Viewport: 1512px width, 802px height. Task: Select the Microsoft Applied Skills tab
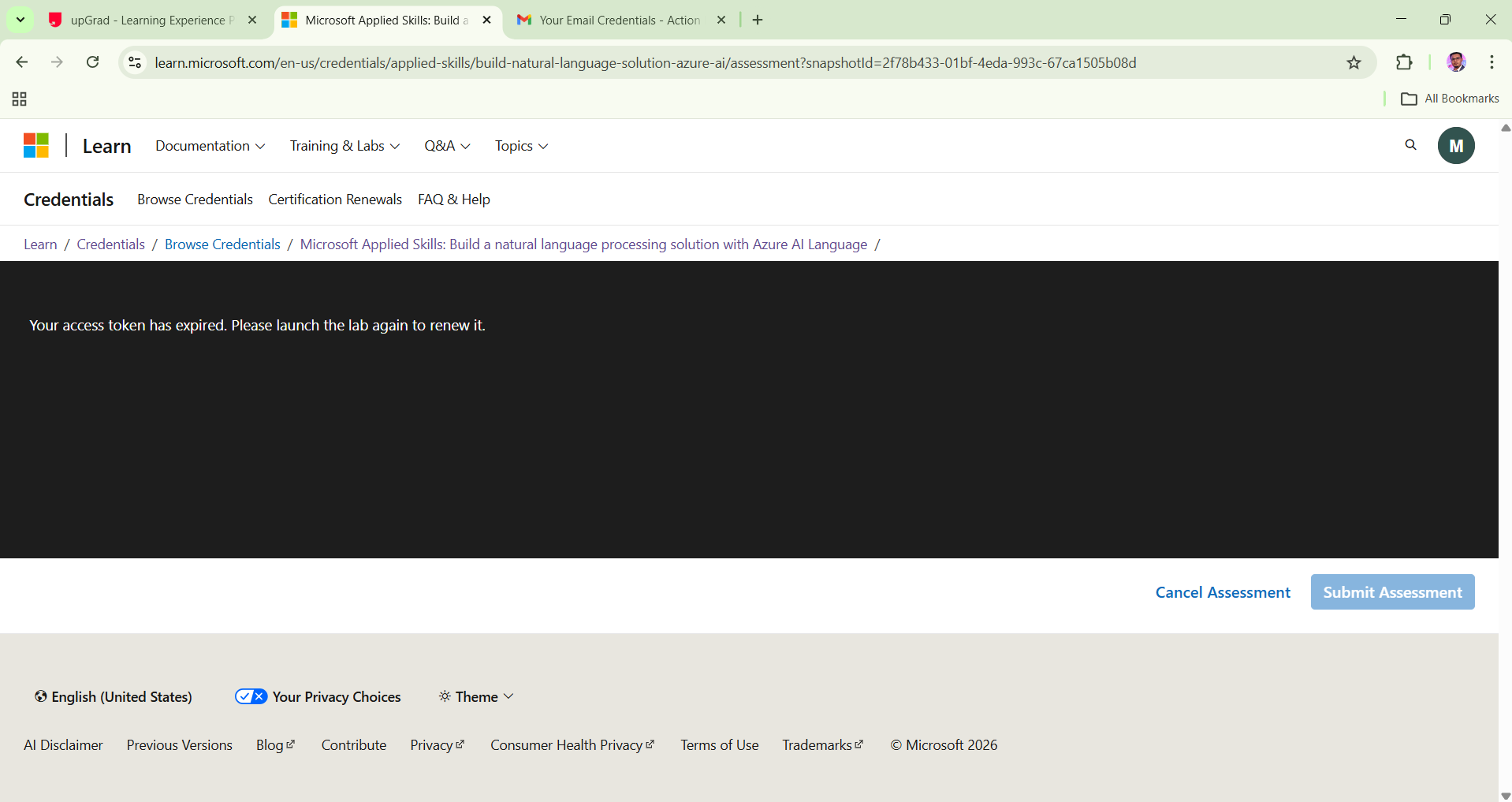pos(386,20)
